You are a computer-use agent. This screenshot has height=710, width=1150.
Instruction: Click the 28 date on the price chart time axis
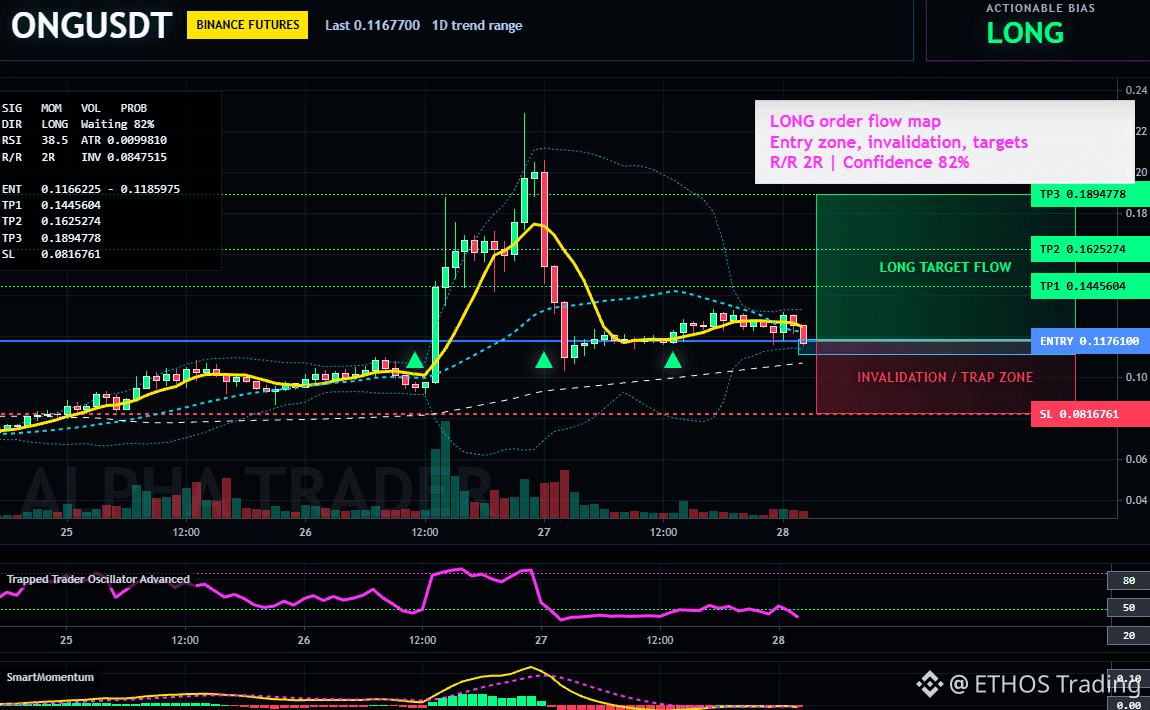[783, 532]
